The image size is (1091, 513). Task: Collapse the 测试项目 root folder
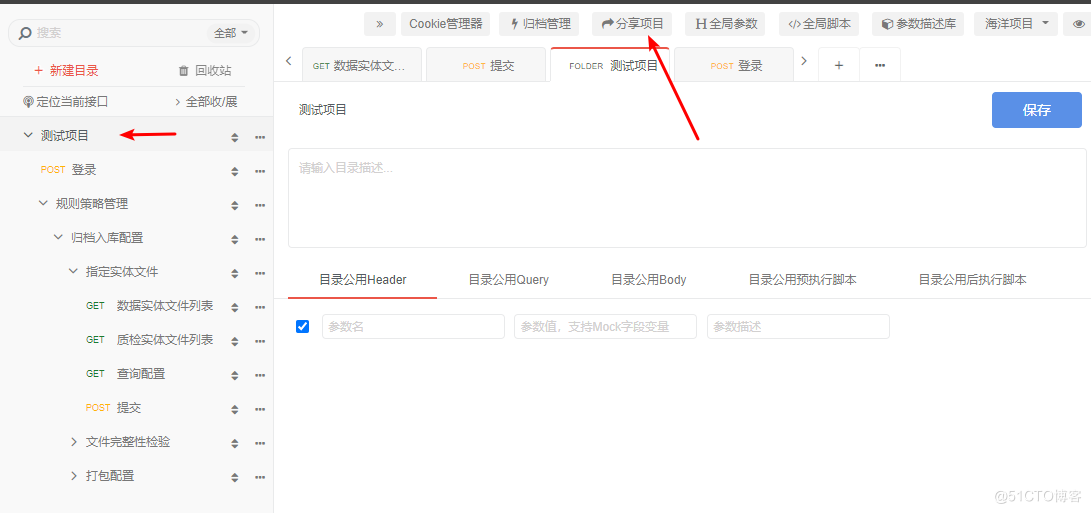point(28,135)
